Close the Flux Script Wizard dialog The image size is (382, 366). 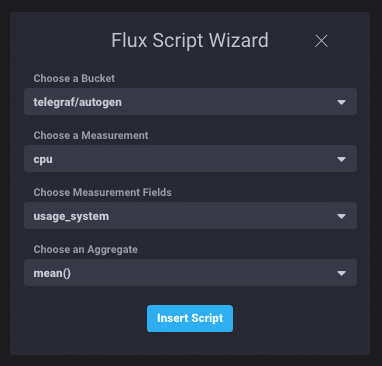pos(321,41)
